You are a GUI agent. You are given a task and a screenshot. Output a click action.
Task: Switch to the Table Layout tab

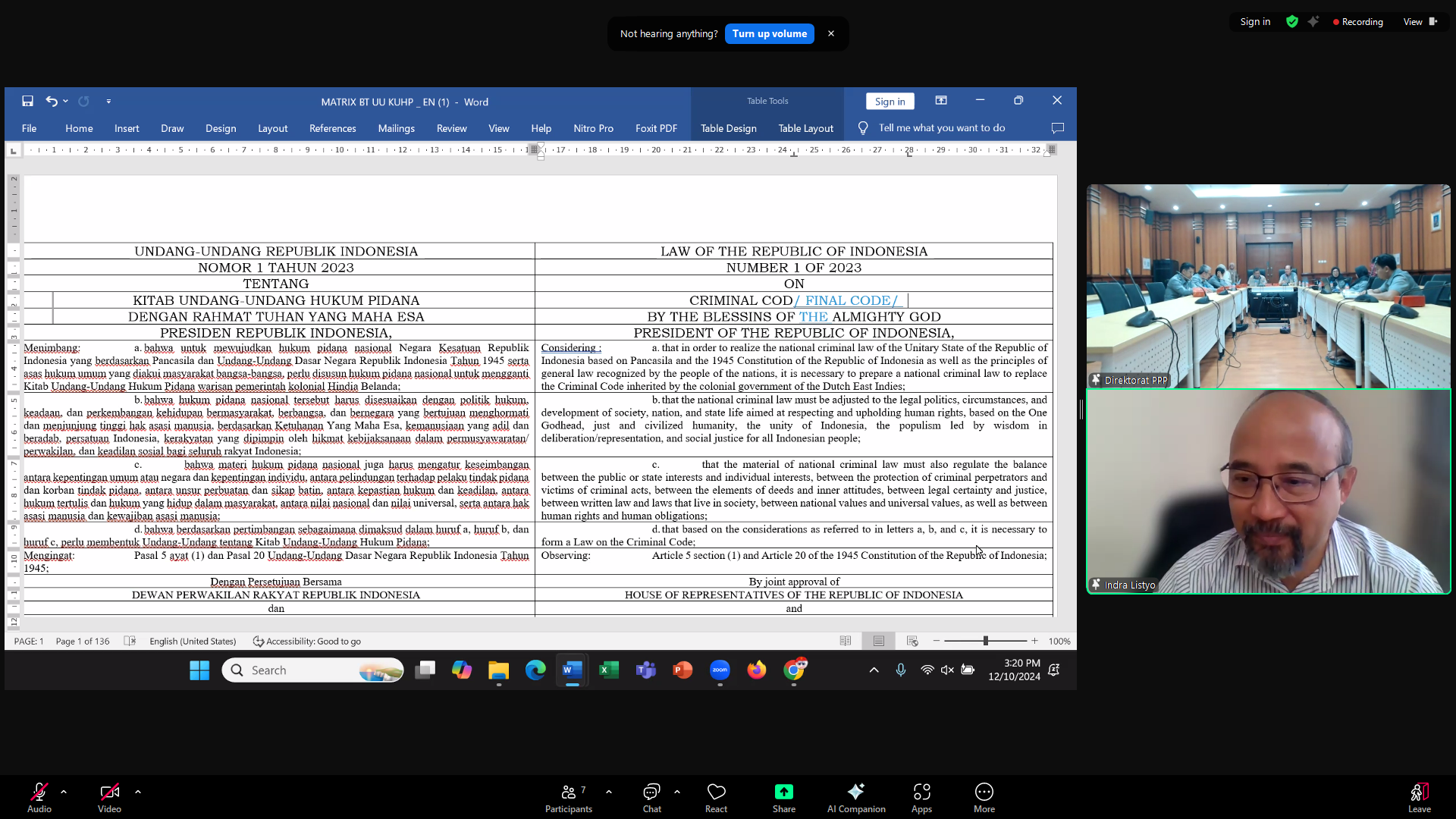click(805, 128)
